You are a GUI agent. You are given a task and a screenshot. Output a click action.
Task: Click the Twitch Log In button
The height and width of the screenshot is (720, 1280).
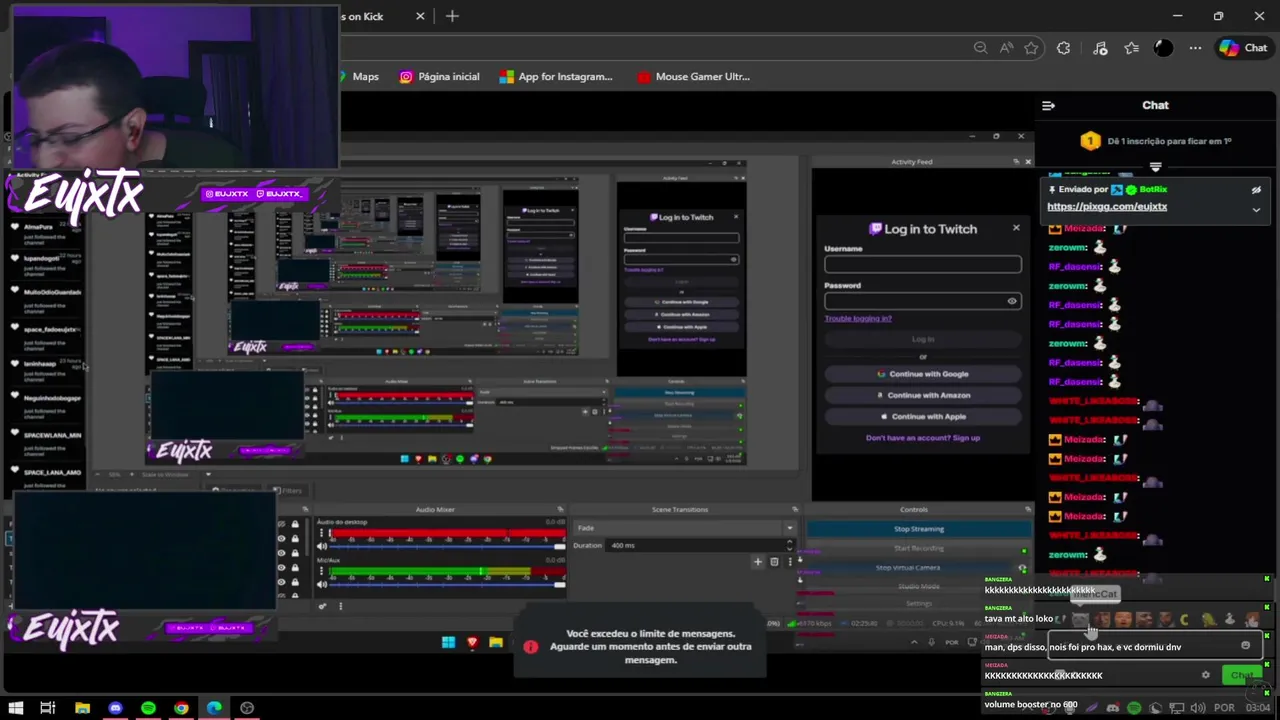[x=922, y=339]
